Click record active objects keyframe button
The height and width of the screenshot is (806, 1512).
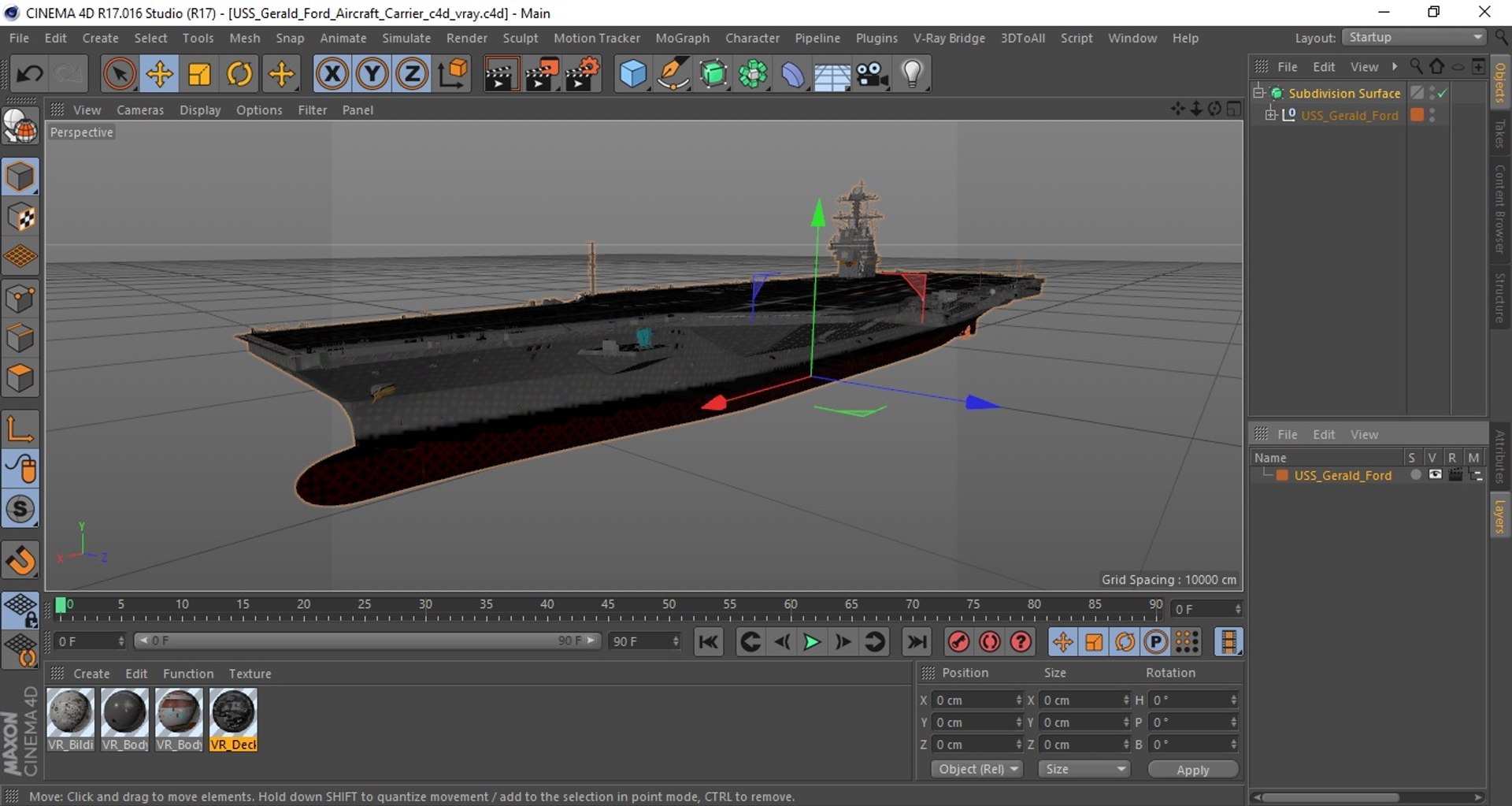[958, 642]
